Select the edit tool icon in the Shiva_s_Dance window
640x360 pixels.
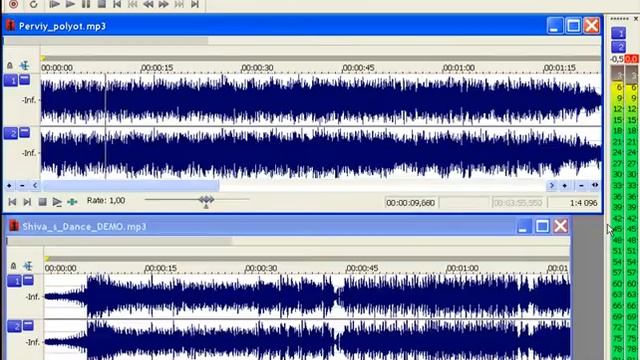(28, 266)
